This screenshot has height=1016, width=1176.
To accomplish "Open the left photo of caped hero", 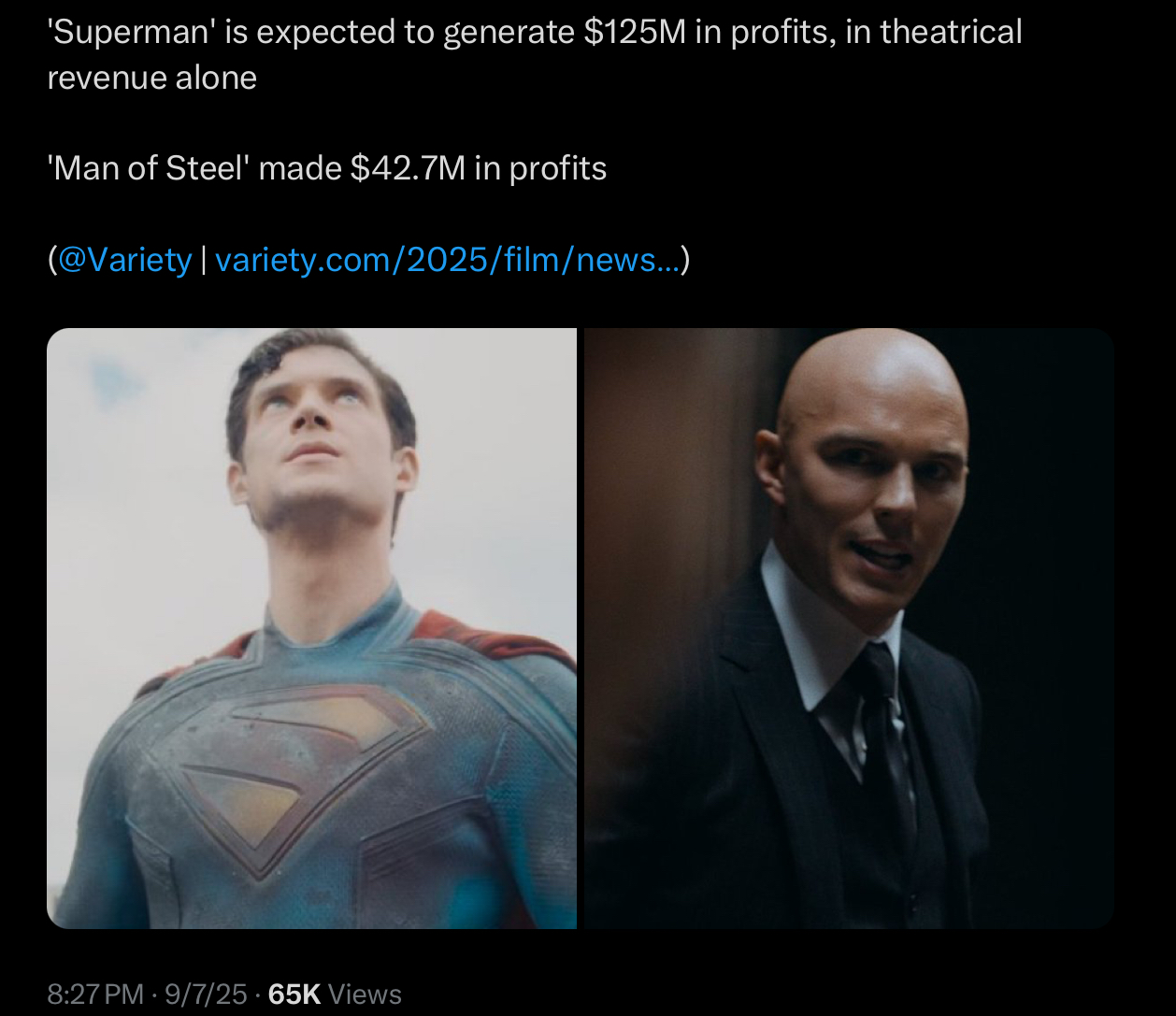I will click(311, 628).
